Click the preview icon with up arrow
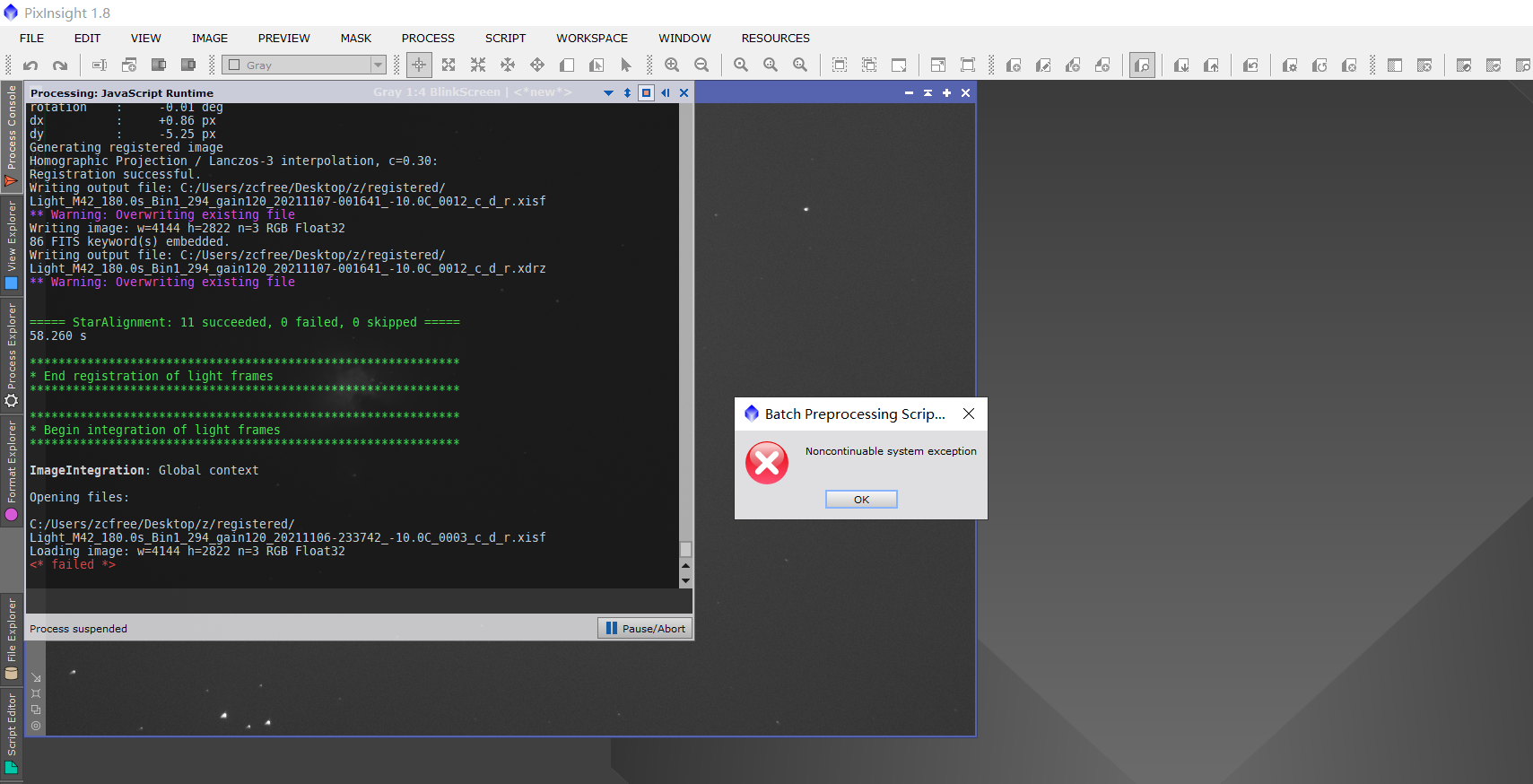 coord(1211,65)
